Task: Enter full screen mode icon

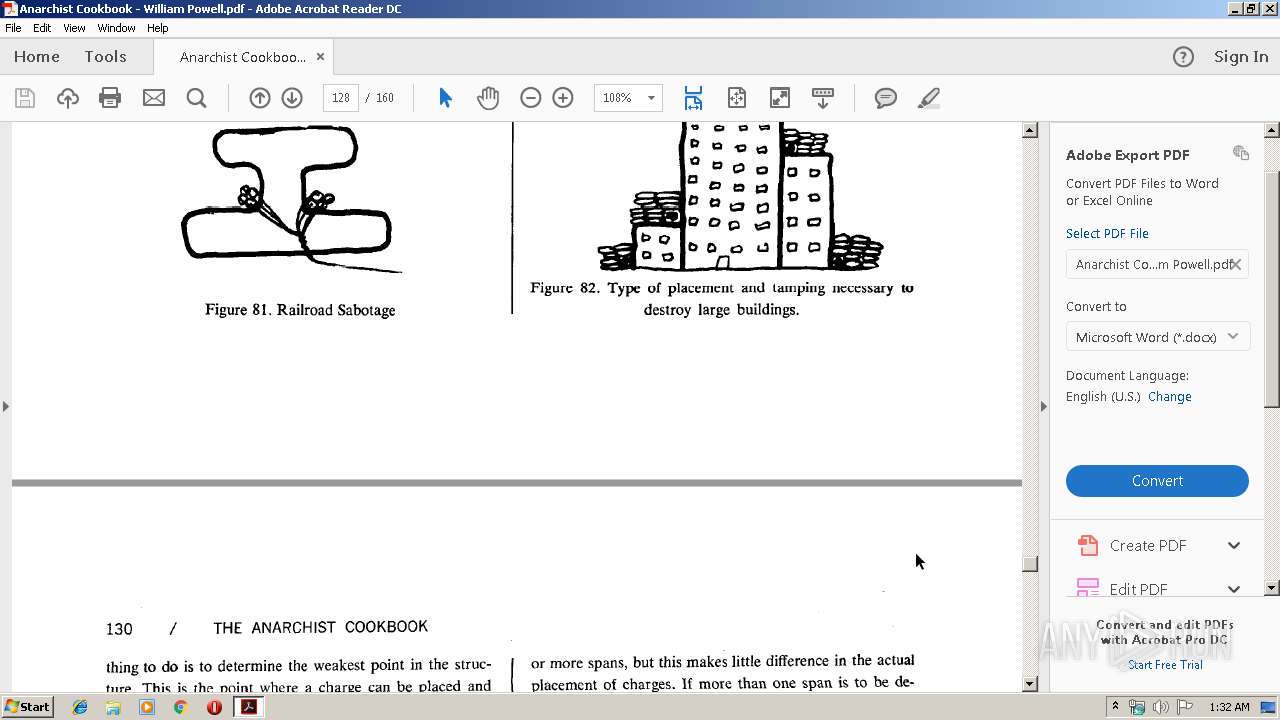Action: (x=780, y=98)
